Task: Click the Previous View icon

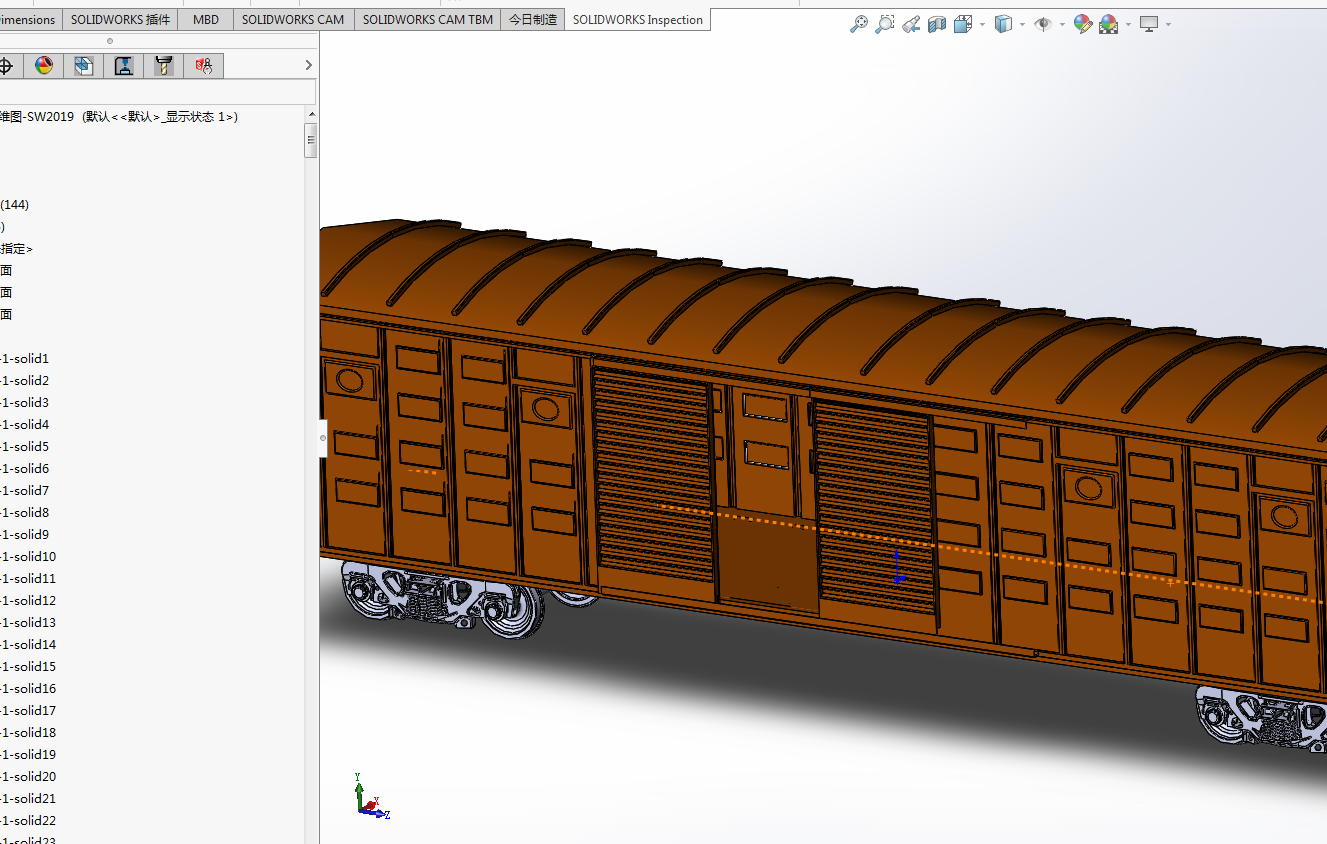Action: [911, 24]
